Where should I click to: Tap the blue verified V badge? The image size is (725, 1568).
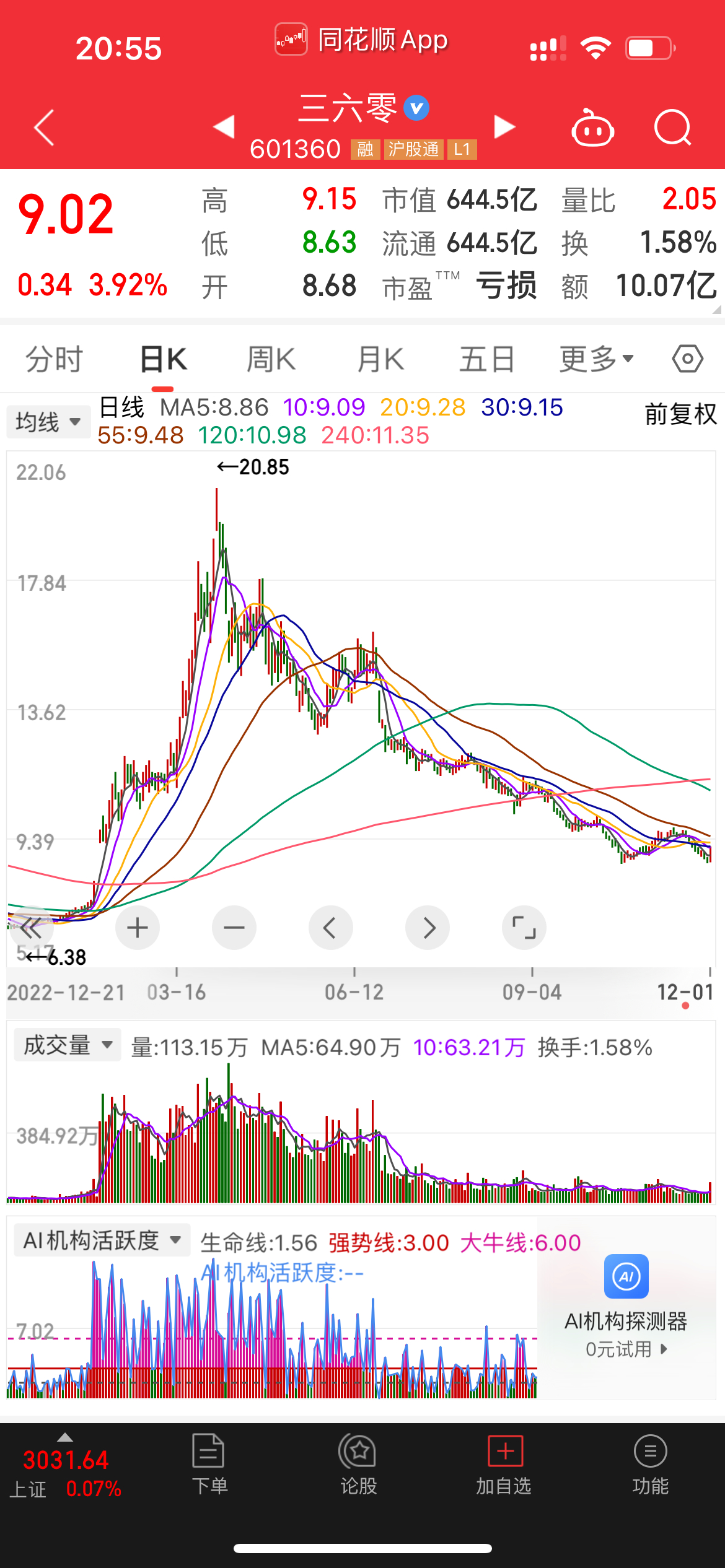tap(416, 108)
